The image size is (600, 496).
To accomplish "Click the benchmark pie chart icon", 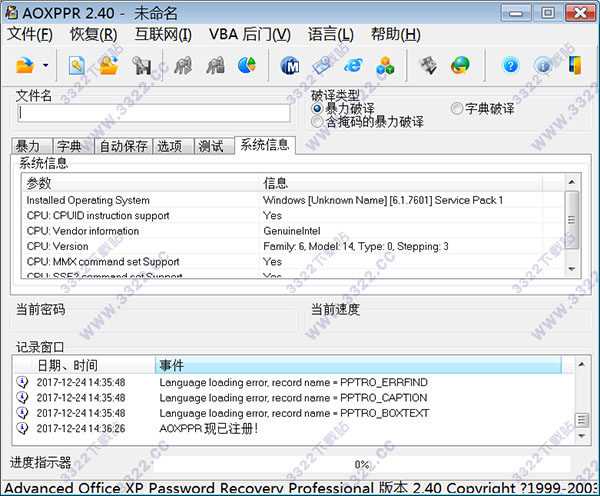I will point(247,65).
